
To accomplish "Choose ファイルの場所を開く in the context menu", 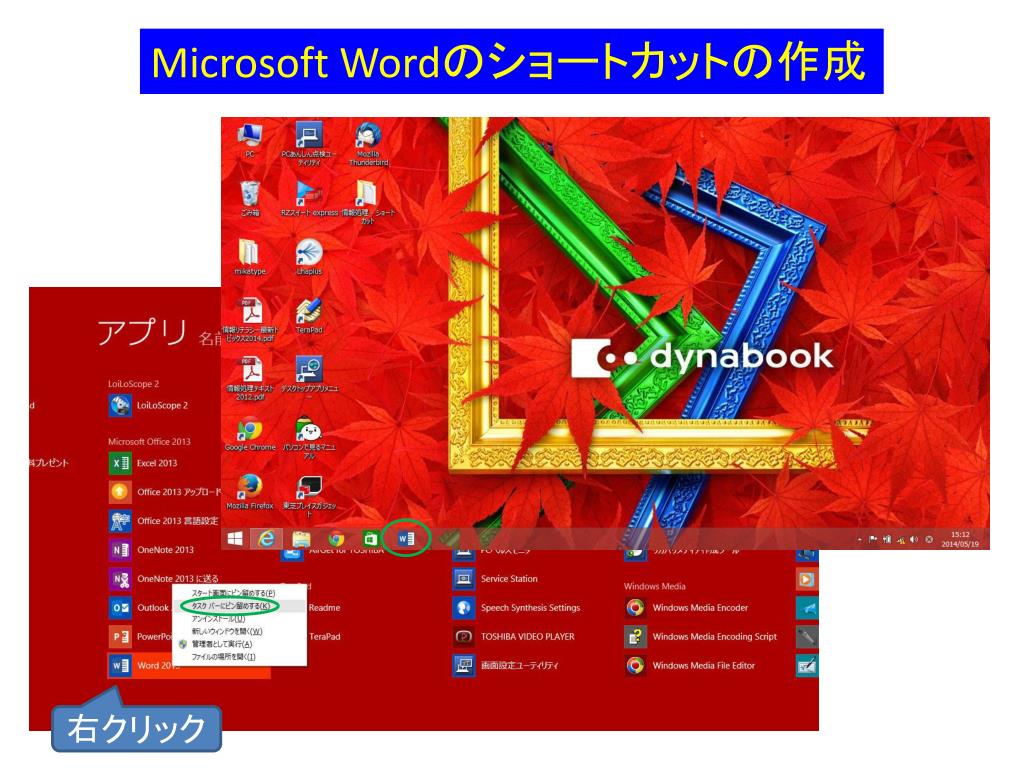I will coord(239,657).
